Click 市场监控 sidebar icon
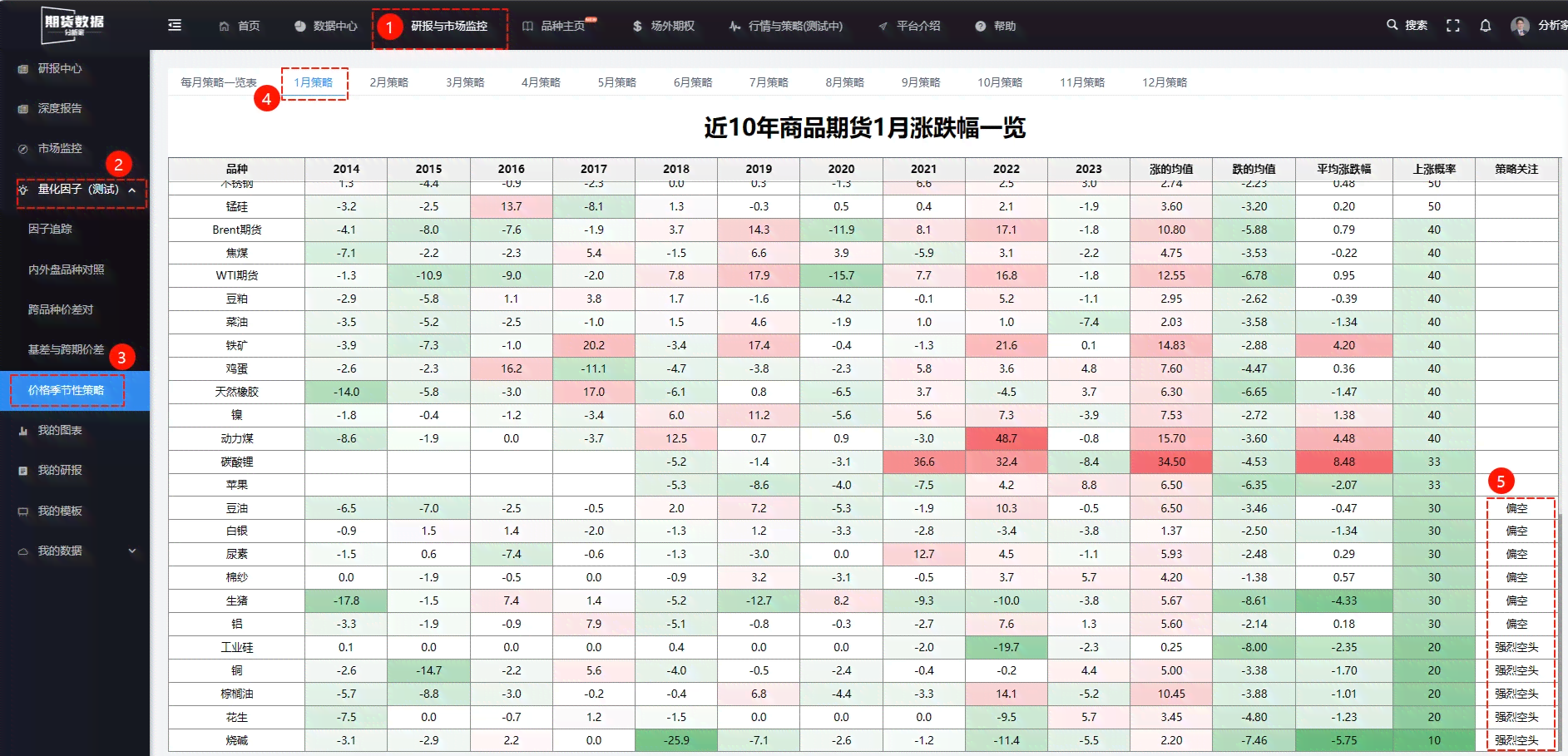 [22, 149]
